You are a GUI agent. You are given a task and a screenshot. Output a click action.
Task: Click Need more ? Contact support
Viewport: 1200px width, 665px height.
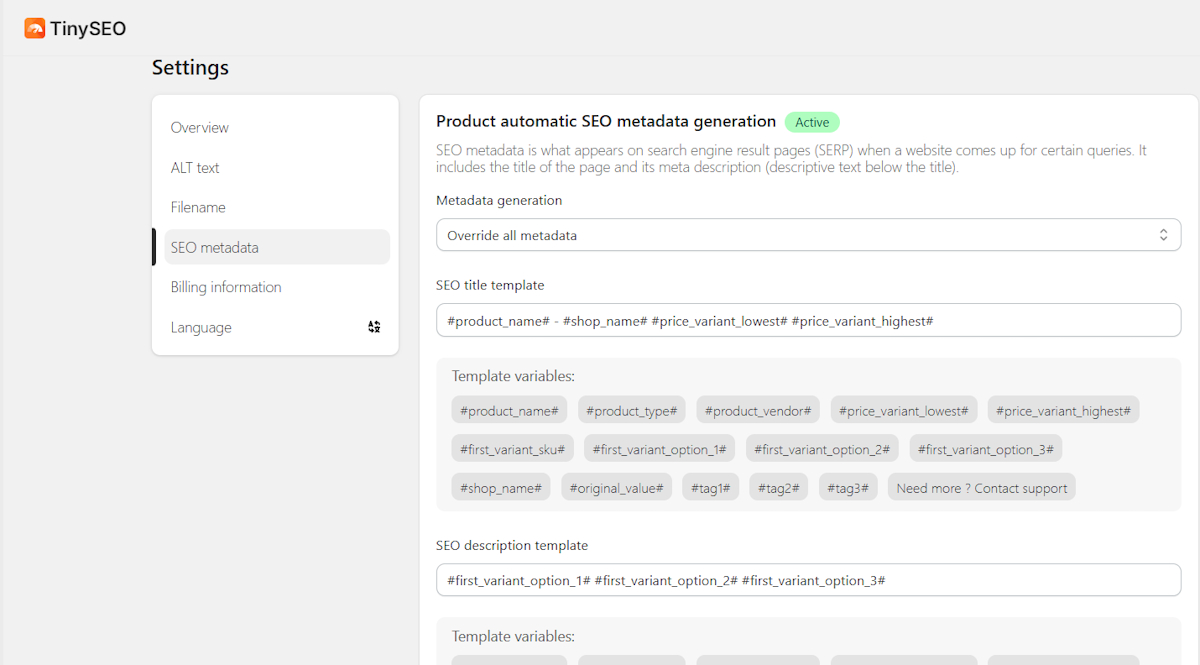(981, 488)
